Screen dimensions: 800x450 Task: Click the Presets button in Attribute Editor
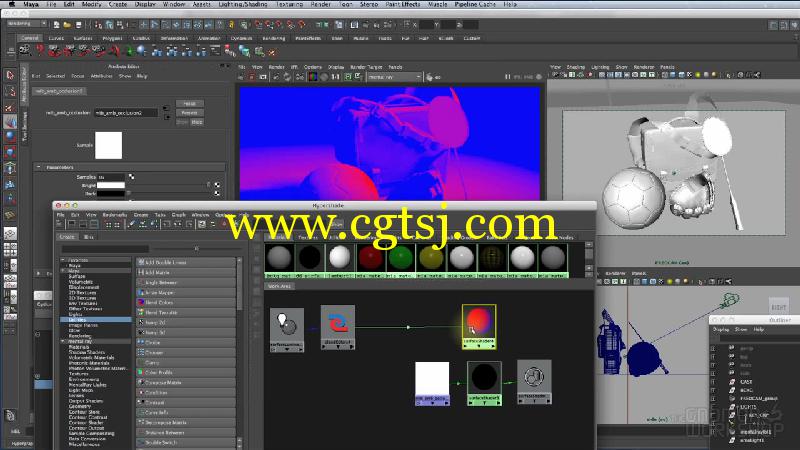pos(189,113)
